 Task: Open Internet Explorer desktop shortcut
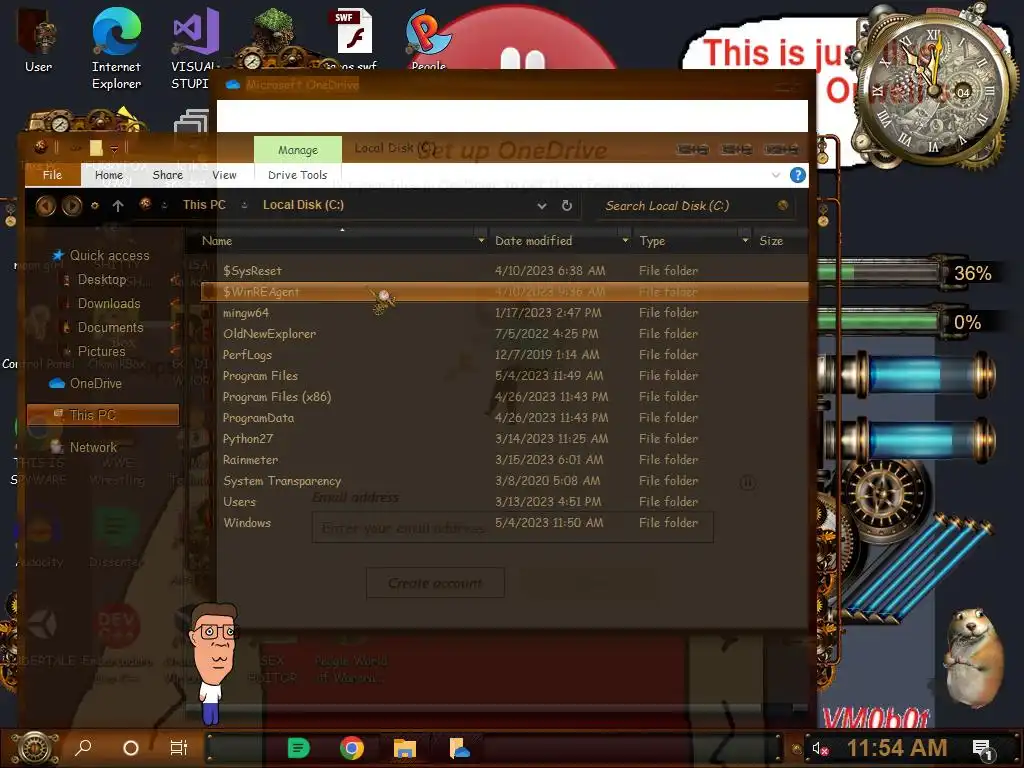(116, 48)
